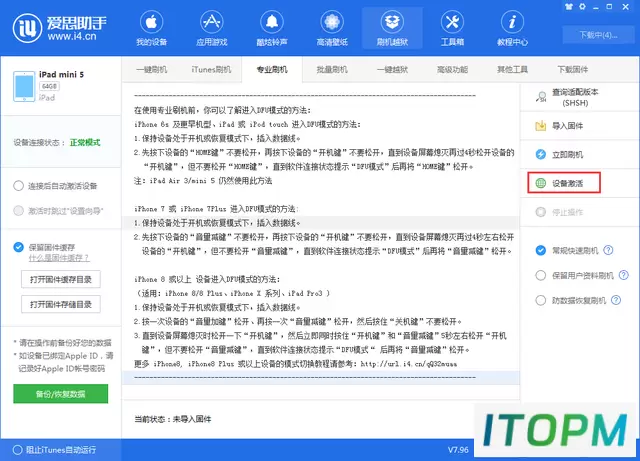Click 当前状态:未导入固件 status line
Image resolution: width=640 pixels, height=461 pixels.
[173, 419]
